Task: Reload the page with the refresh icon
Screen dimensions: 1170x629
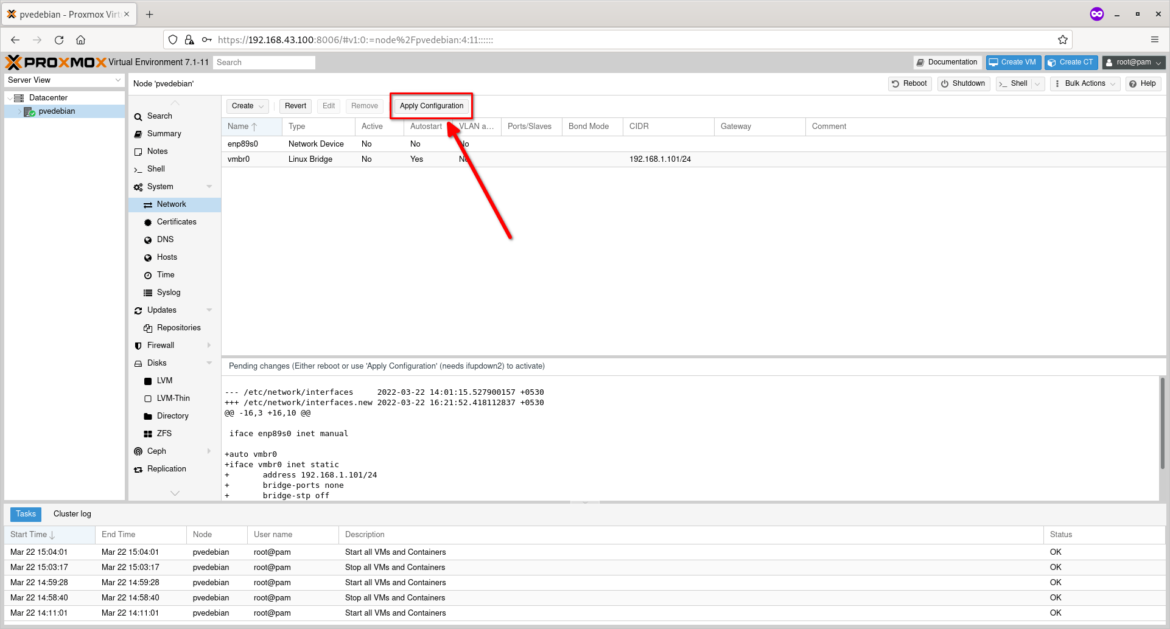Action: (59, 40)
